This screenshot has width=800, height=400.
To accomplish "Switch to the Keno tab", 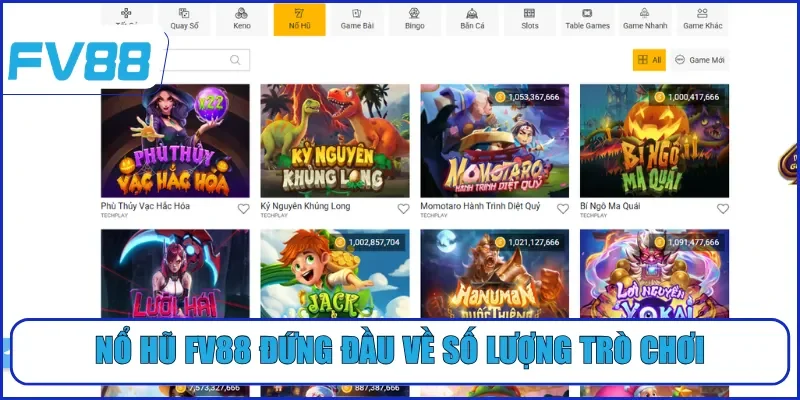I will (242, 20).
